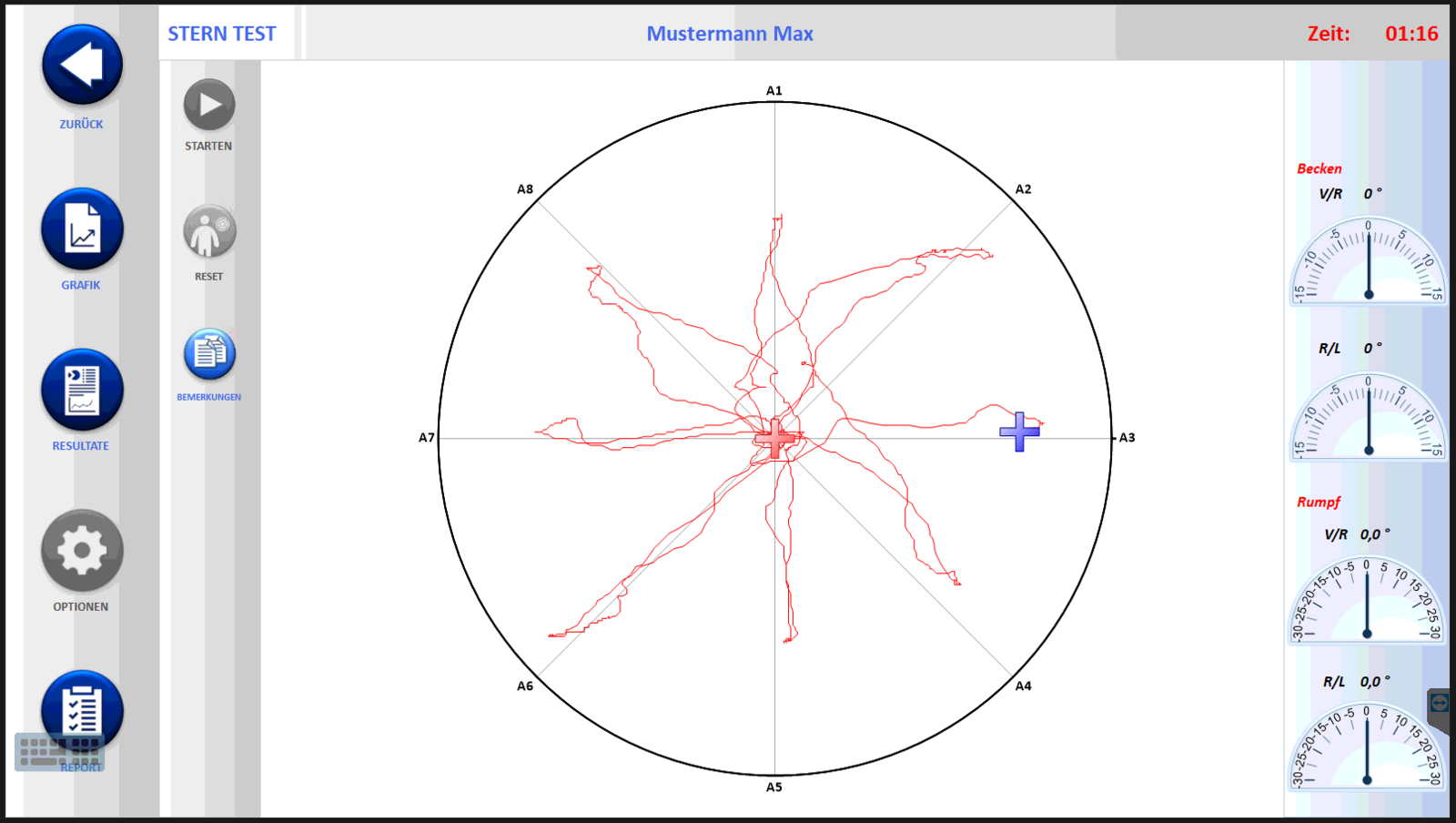The image size is (1456, 823).
Task: Click the ZURÜCK back arrow icon
Action: (82, 65)
